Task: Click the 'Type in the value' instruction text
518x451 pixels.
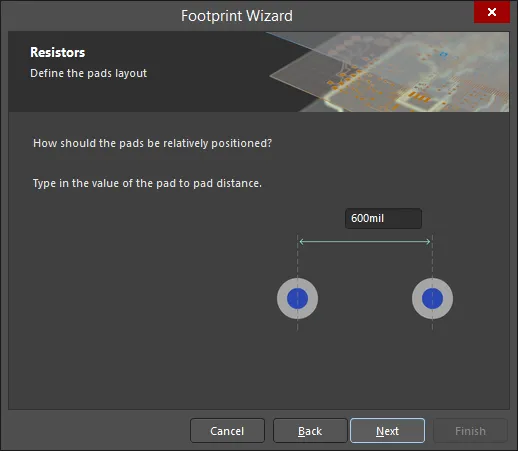Action: coord(147,183)
